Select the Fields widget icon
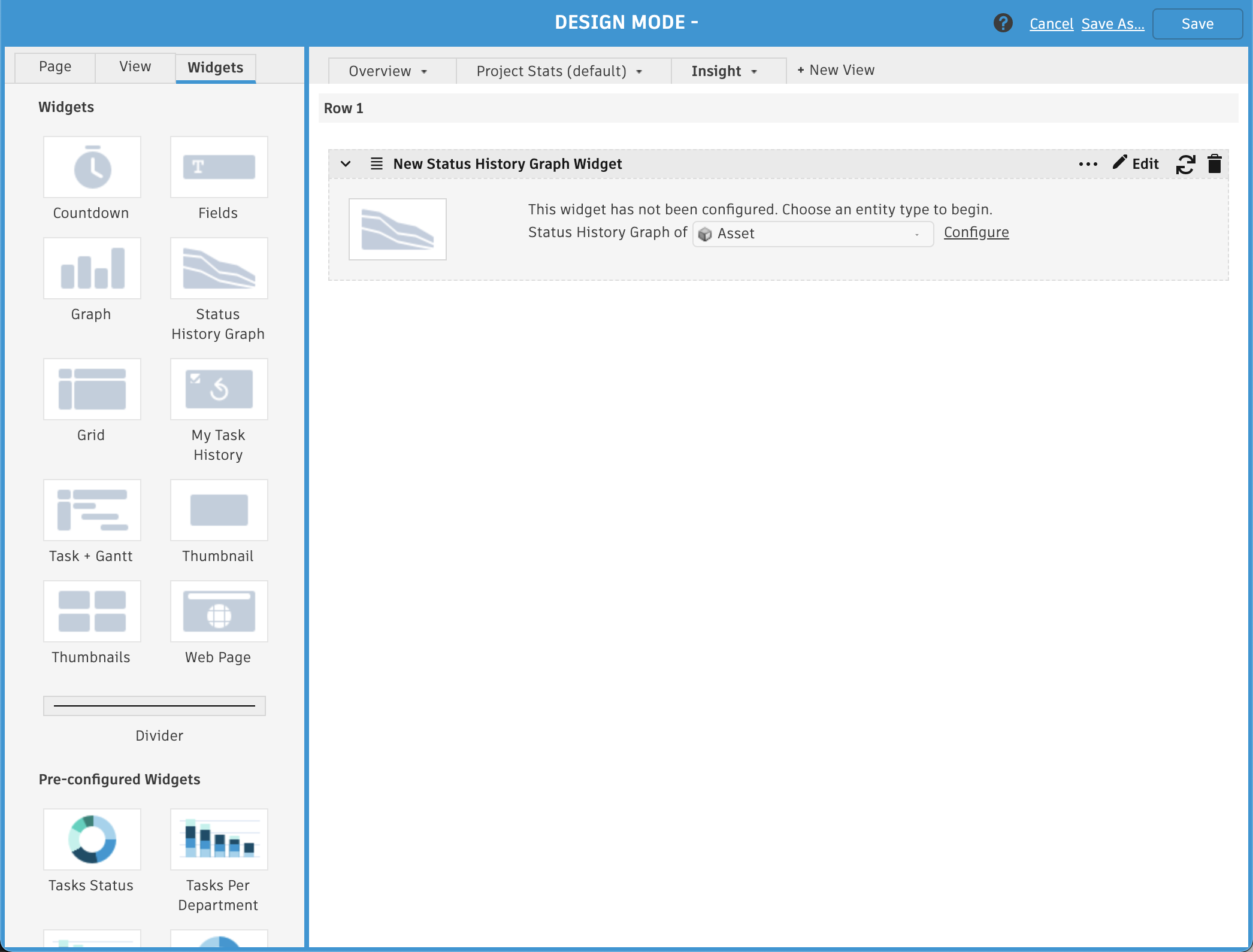 (x=219, y=167)
